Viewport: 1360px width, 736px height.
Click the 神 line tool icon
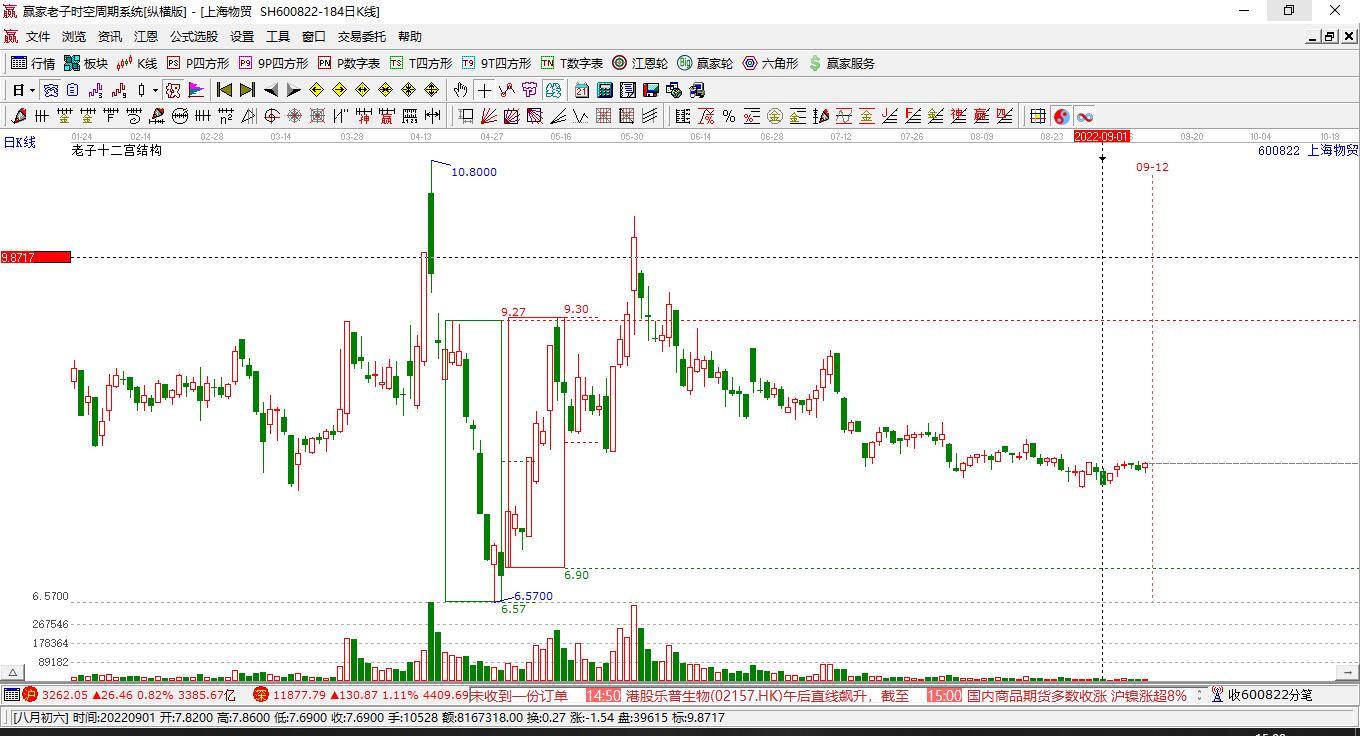(364, 116)
